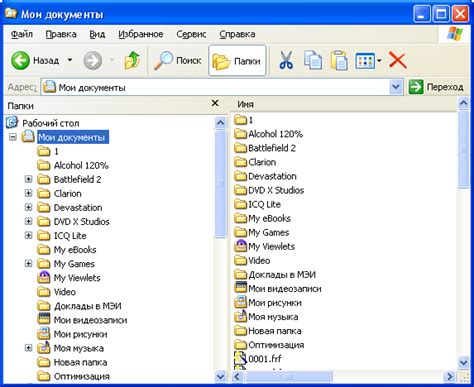Open the Сервис menu
474x387 pixels.
pyautogui.click(x=191, y=34)
